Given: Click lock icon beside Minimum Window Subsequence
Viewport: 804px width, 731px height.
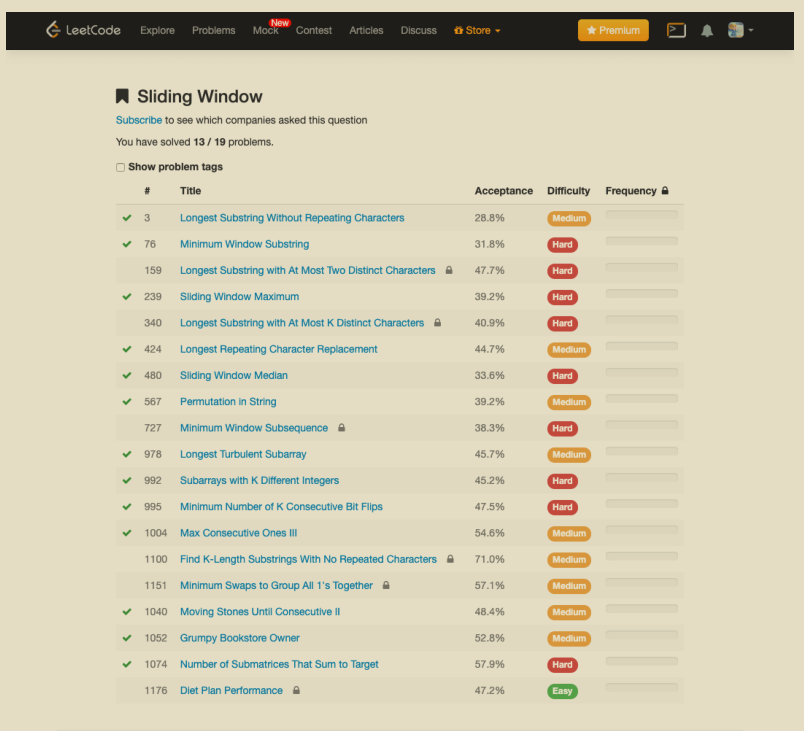Looking at the screenshot, I should [341, 428].
